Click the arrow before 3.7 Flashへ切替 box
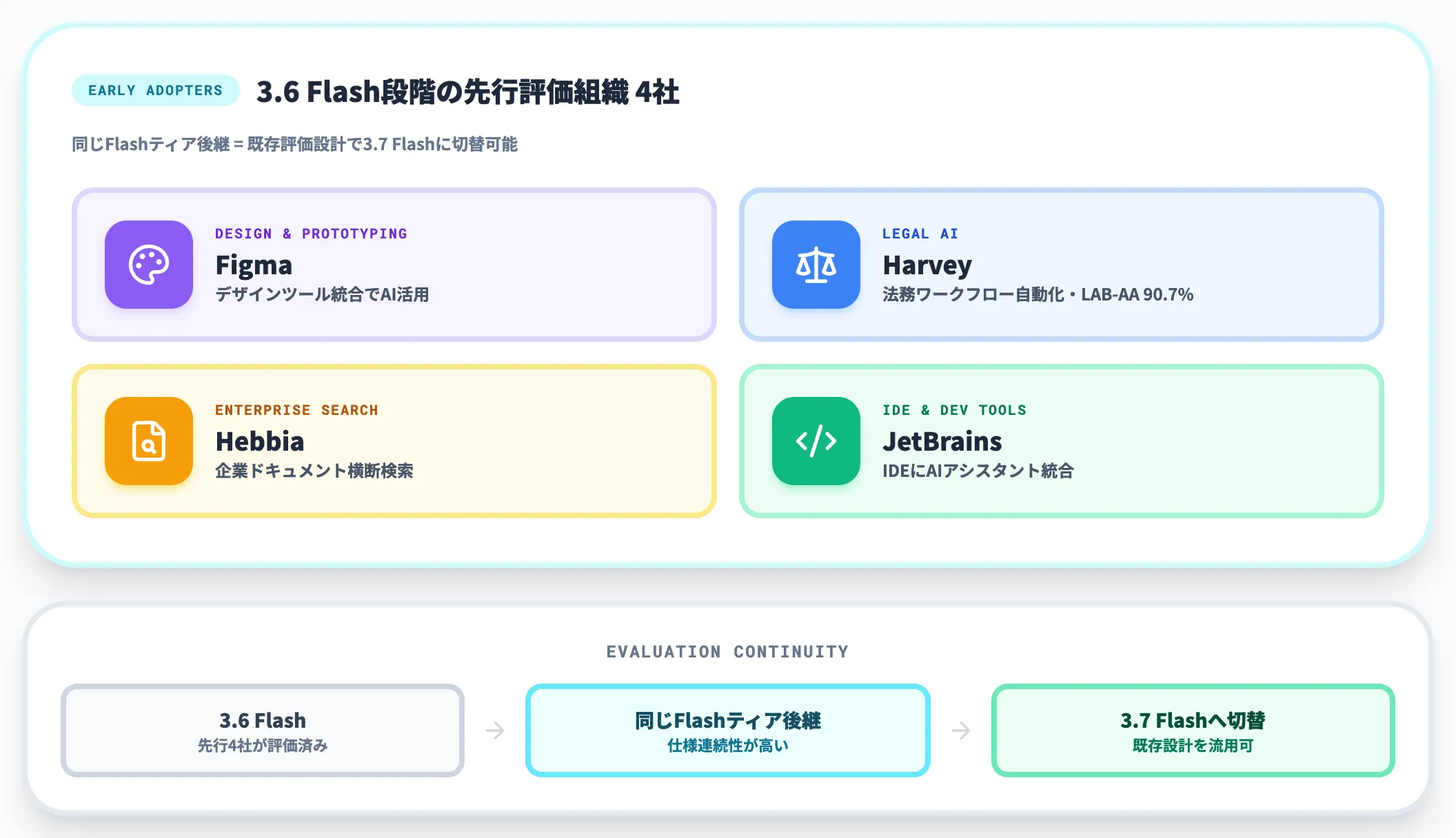The height and width of the screenshot is (838, 1456). (x=961, y=730)
